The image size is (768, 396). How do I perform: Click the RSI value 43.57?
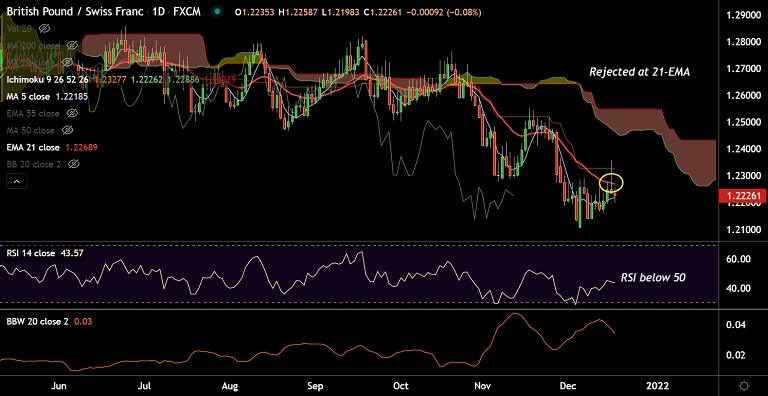pos(71,254)
